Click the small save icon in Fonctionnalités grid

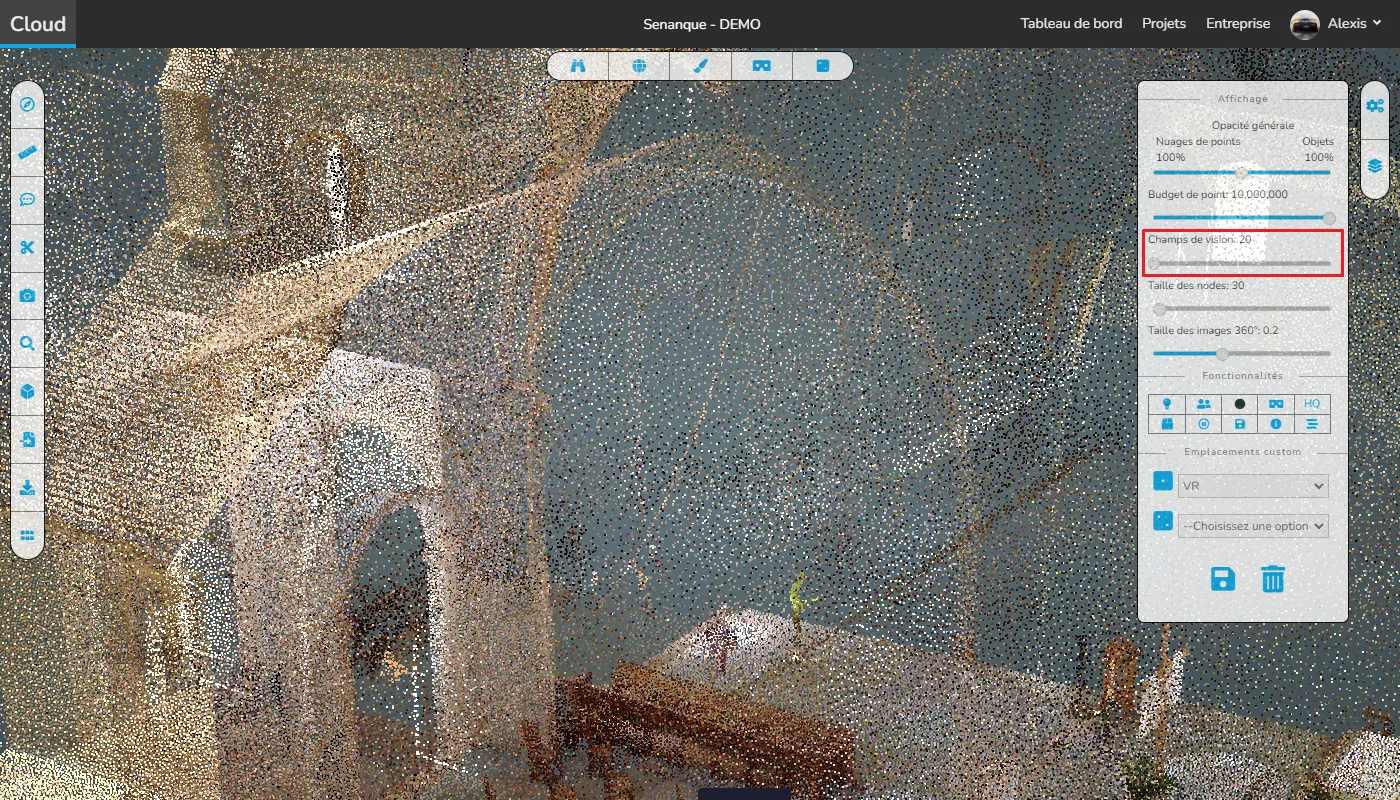point(1239,424)
